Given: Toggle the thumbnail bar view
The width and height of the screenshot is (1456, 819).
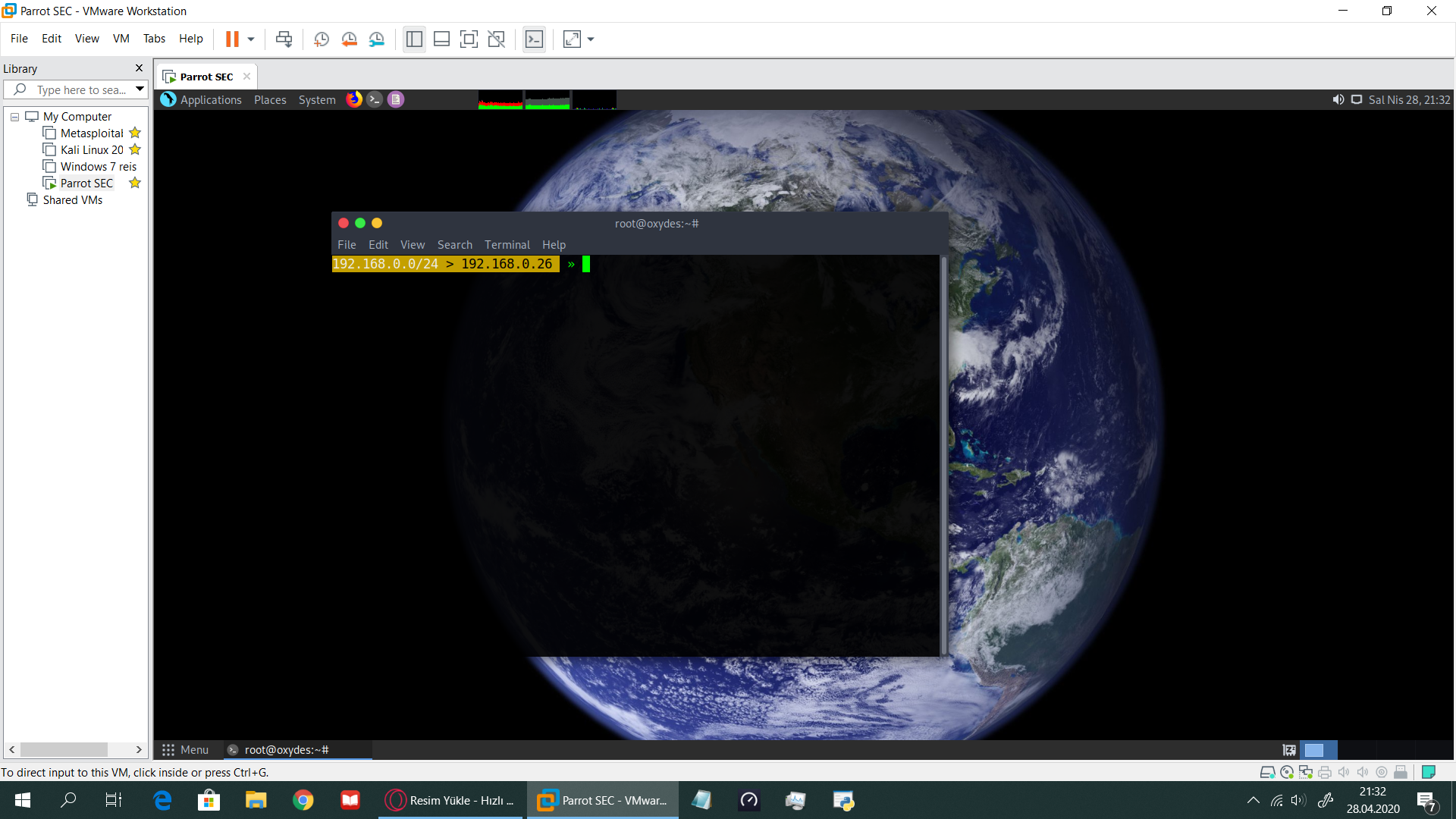Looking at the screenshot, I should pos(441,39).
